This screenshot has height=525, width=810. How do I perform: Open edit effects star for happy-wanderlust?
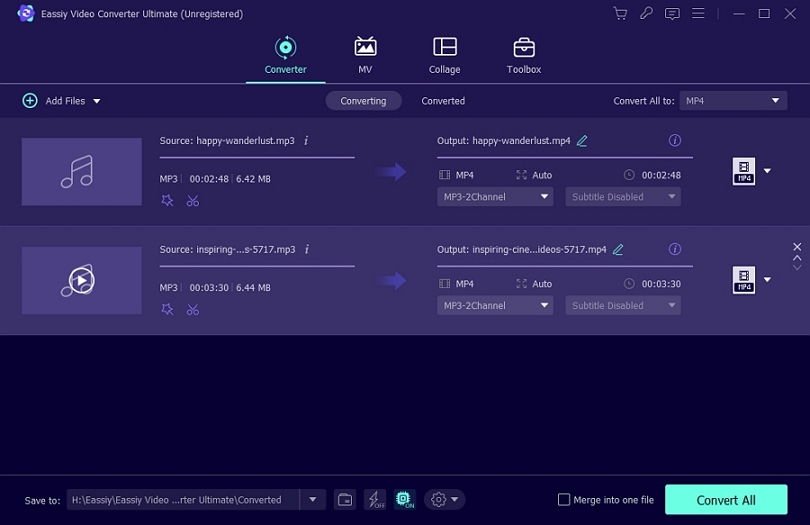167,200
